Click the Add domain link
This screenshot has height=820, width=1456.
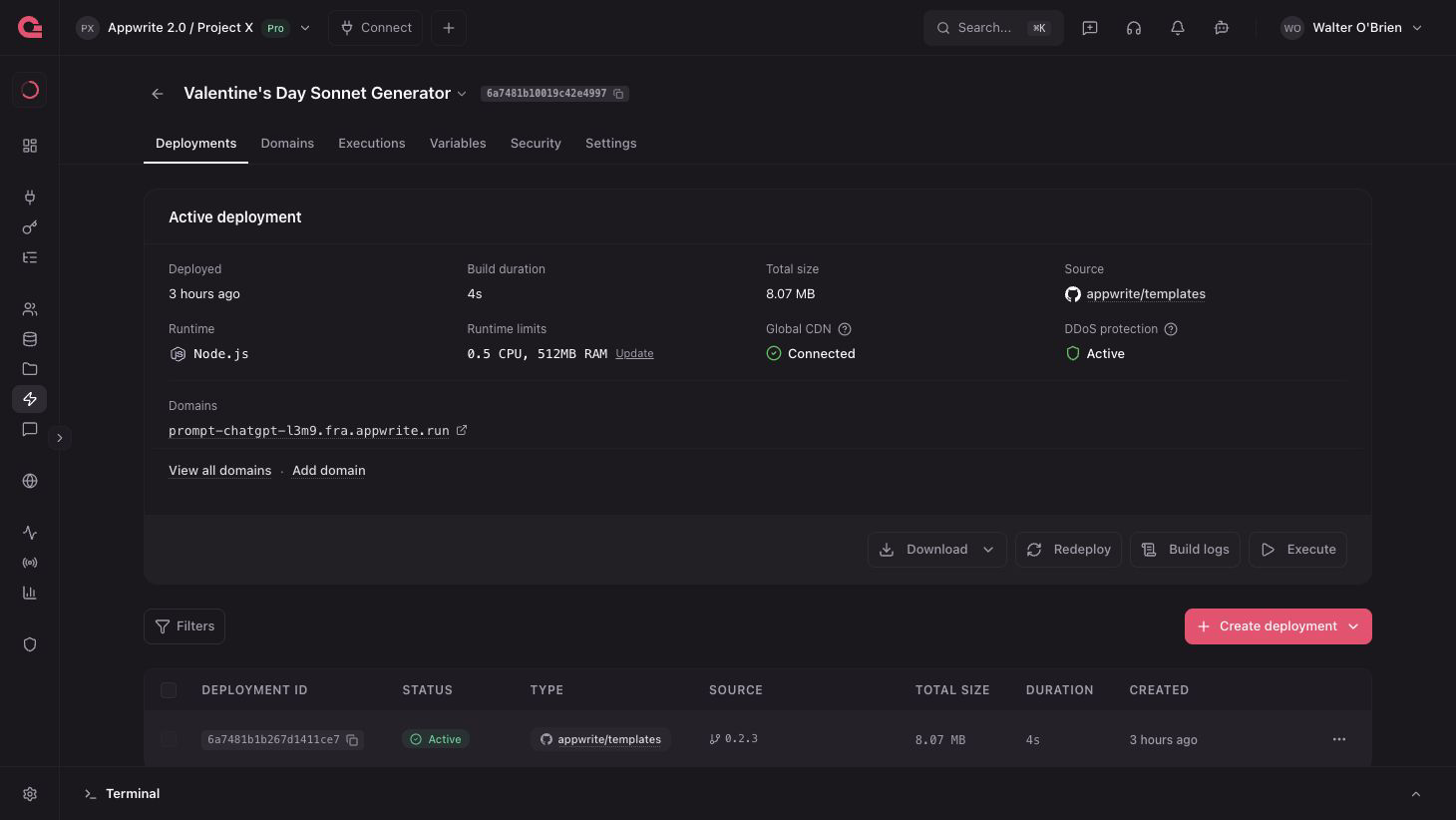(x=329, y=471)
